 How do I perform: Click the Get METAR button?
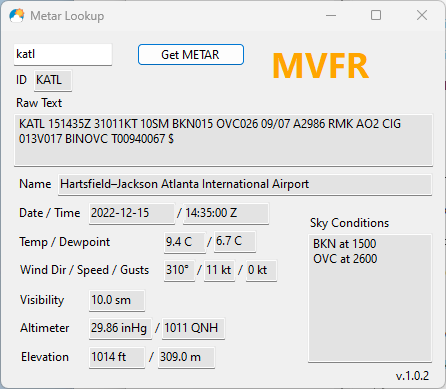click(191, 54)
